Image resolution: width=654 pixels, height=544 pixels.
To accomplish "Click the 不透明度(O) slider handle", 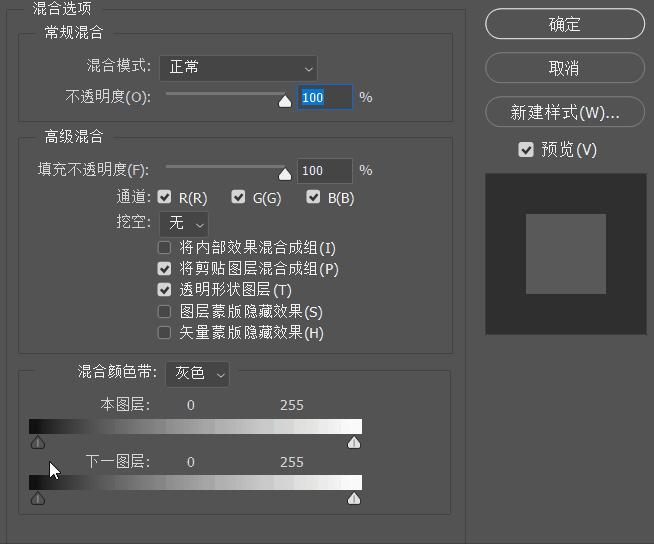I will point(285,101).
